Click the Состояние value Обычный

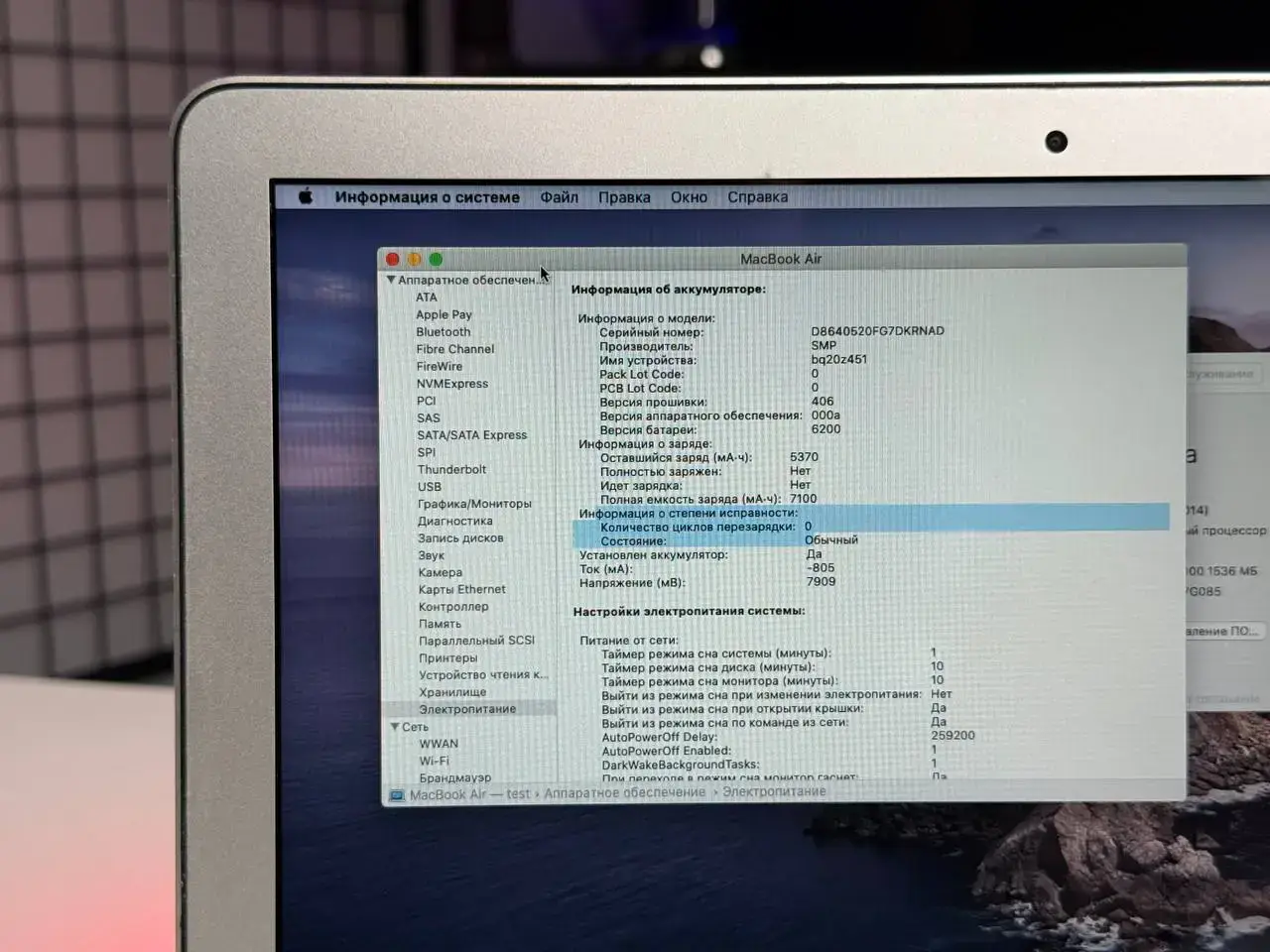click(830, 539)
